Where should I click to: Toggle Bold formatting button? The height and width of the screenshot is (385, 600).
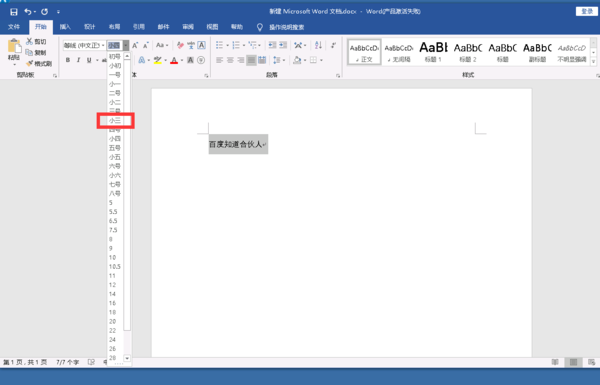coord(68,60)
